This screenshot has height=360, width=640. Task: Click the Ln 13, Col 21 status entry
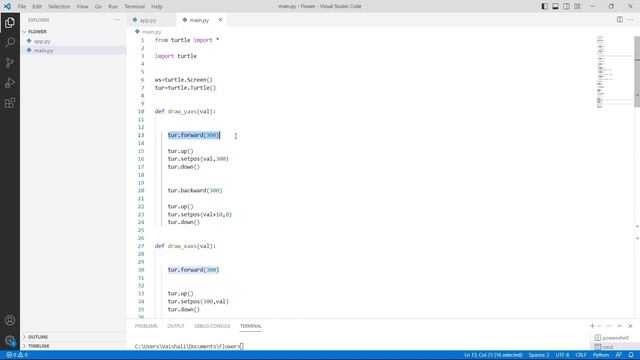(493, 355)
